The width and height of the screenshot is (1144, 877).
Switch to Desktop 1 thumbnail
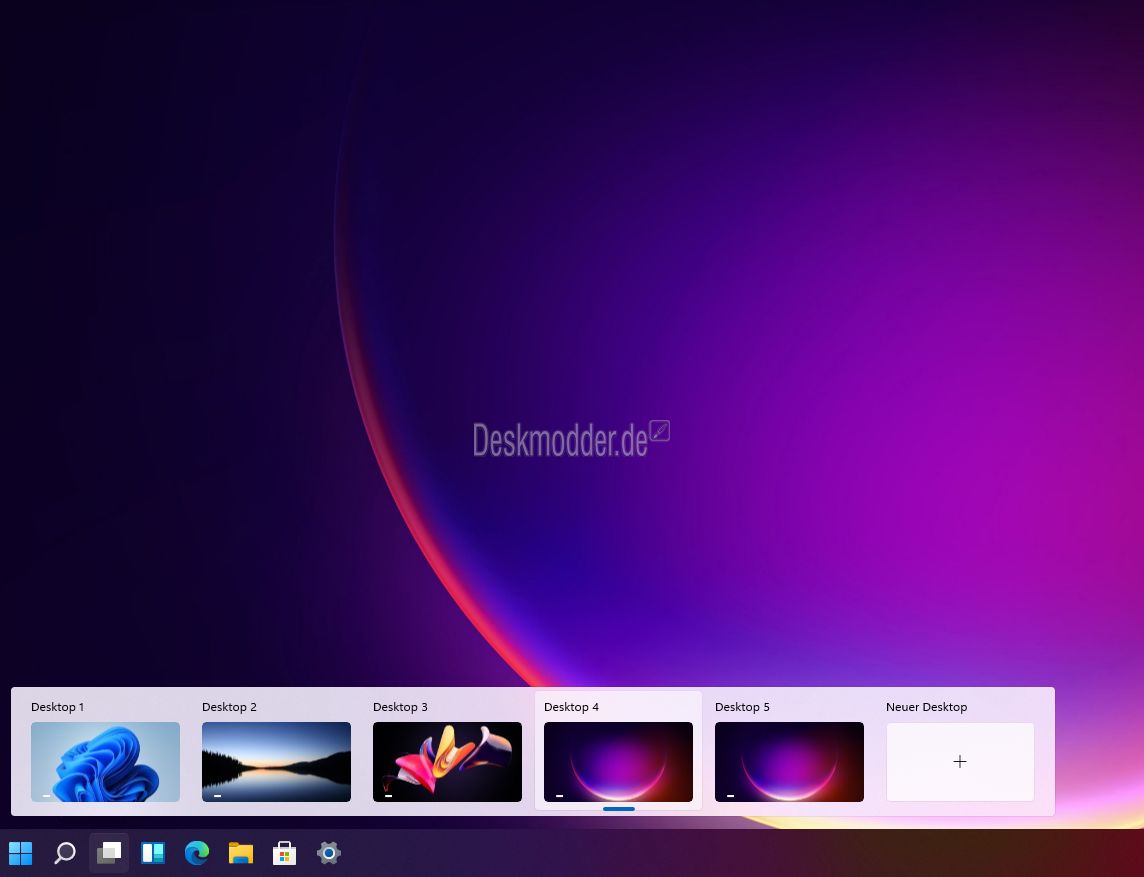click(x=105, y=762)
